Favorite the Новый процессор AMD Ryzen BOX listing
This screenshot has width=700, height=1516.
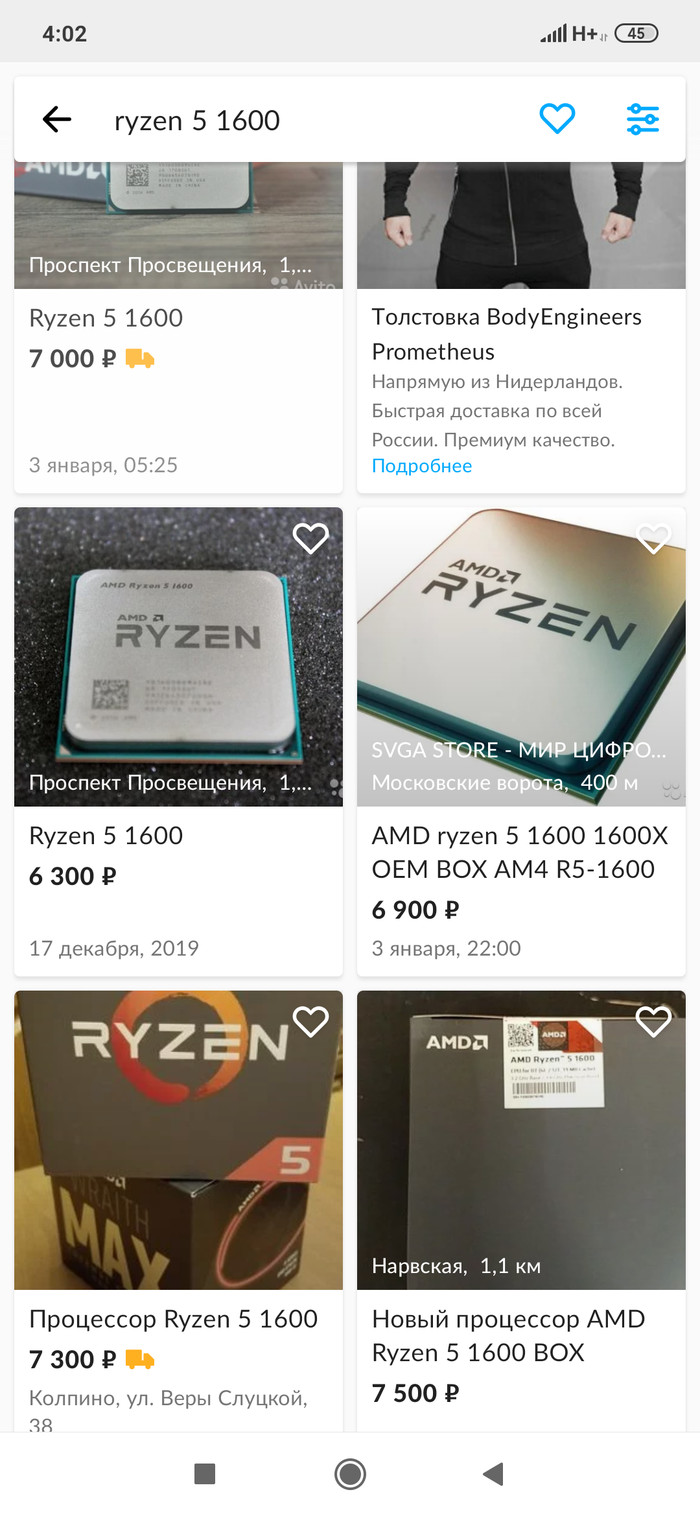click(653, 1022)
